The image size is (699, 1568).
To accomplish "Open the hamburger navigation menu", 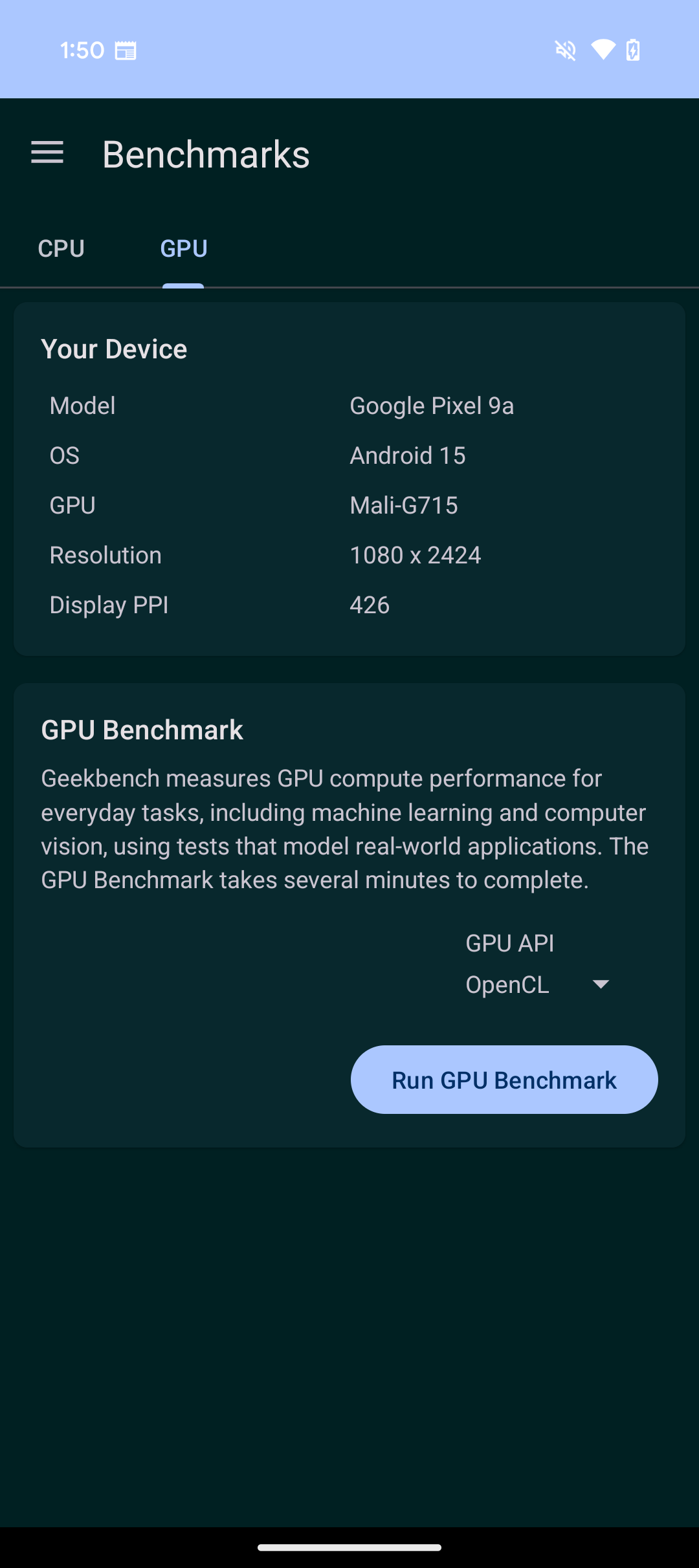I will coord(47,153).
